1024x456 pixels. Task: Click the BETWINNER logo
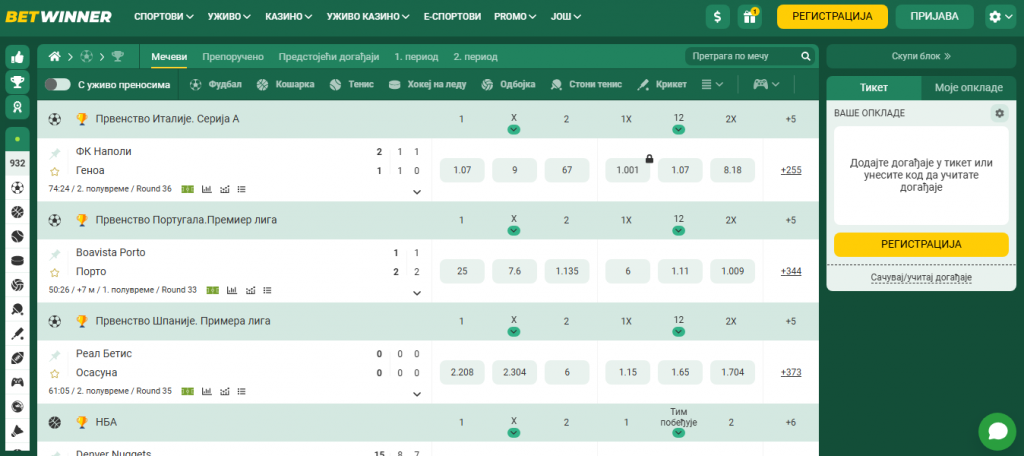58,17
